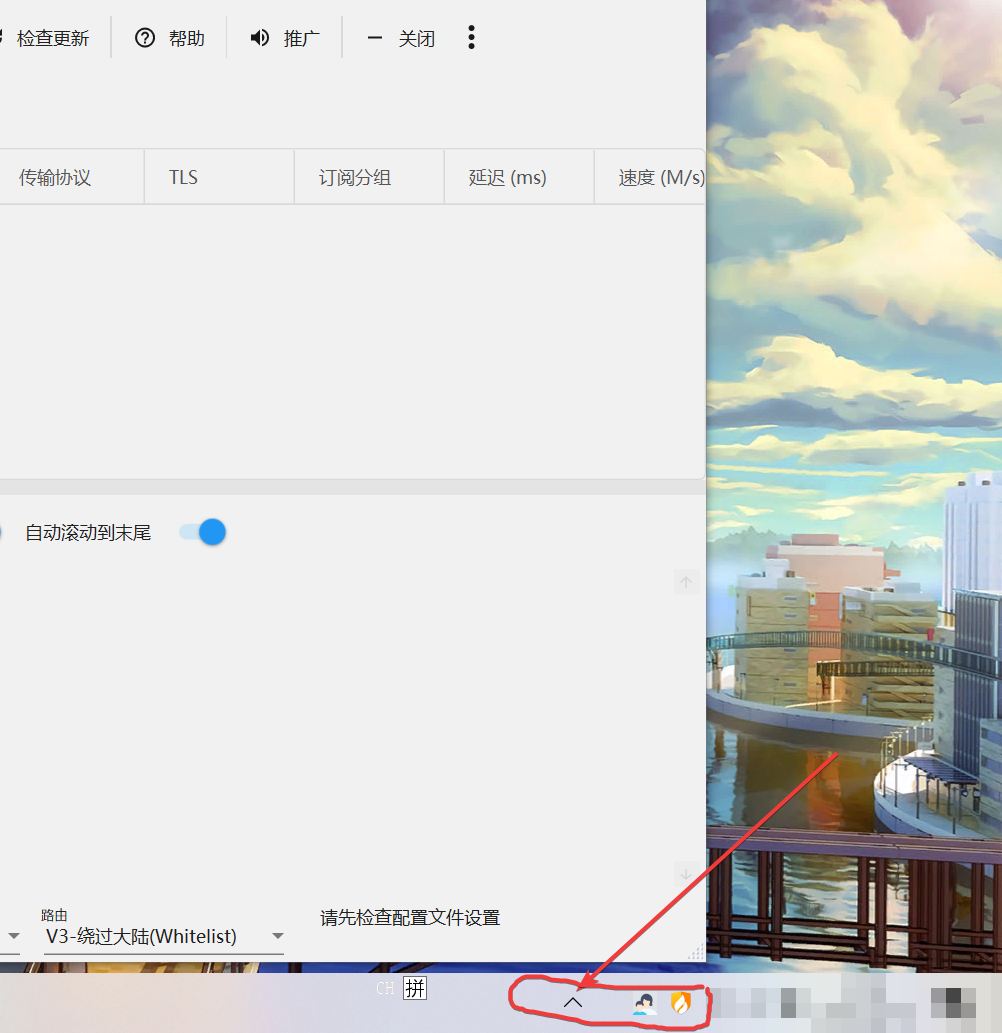Click the 拼 input method indicator
This screenshot has height=1033, width=1002.
(415, 989)
